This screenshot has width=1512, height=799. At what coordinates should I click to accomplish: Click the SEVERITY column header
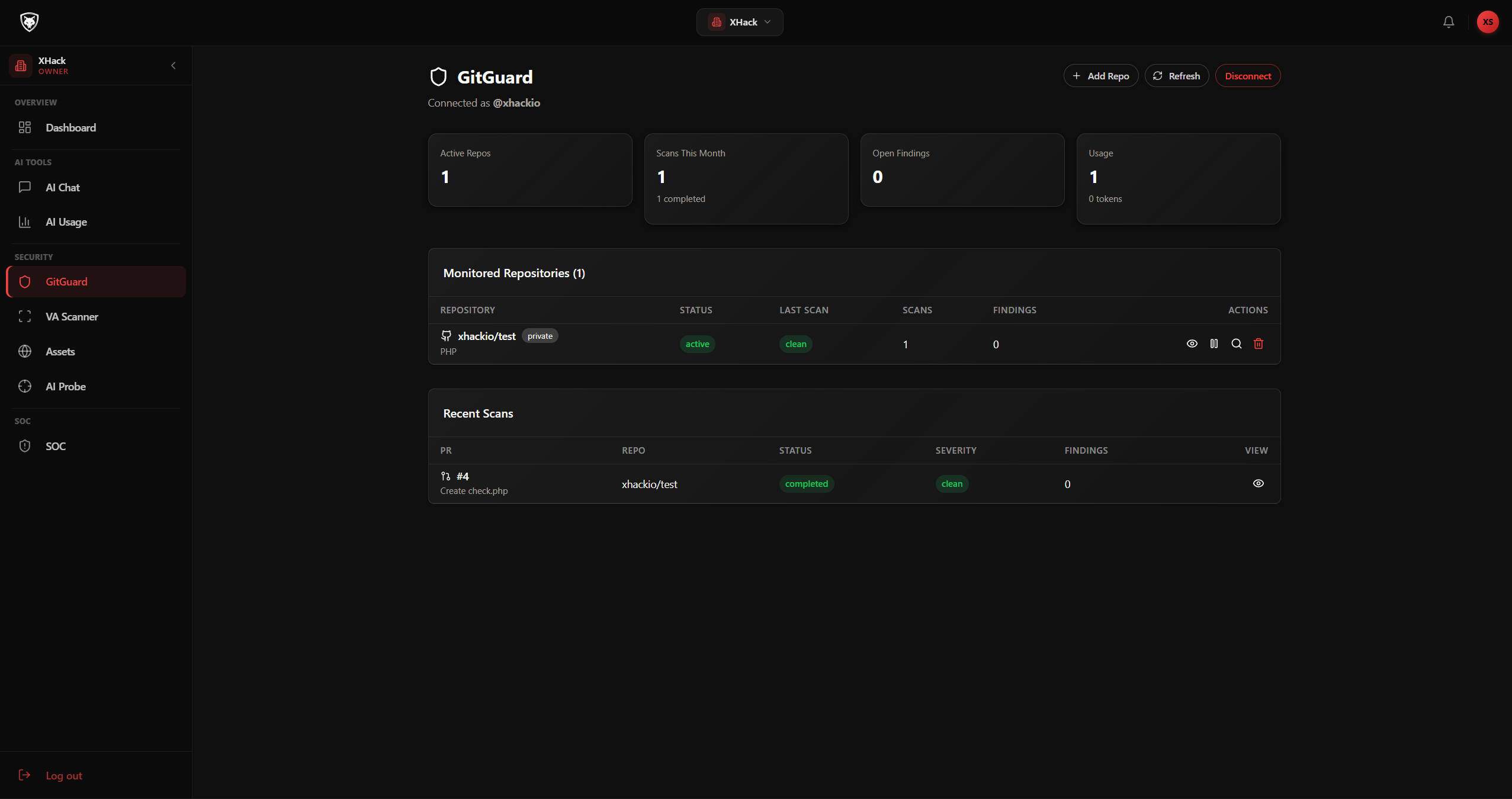(956, 451)
